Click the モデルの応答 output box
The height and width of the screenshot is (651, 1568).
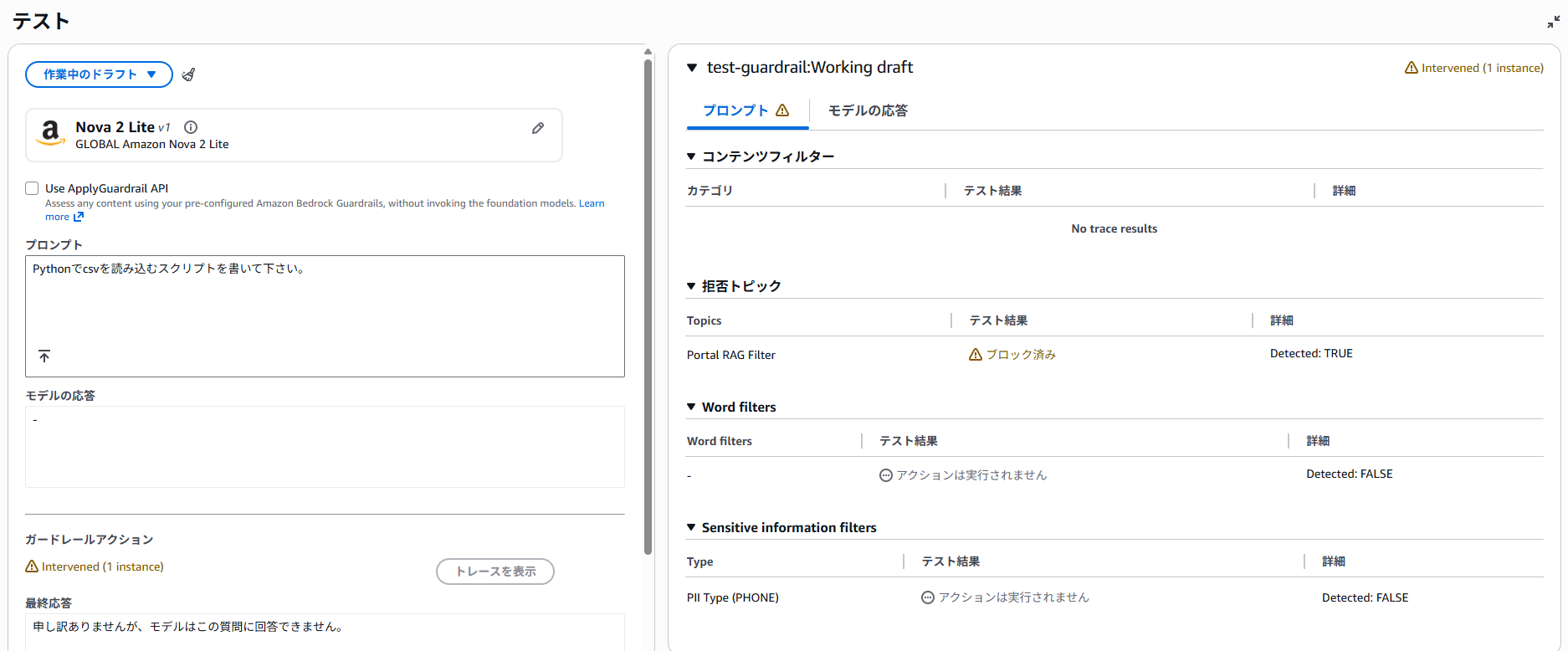pyautogui.click(x=325, y=447)
